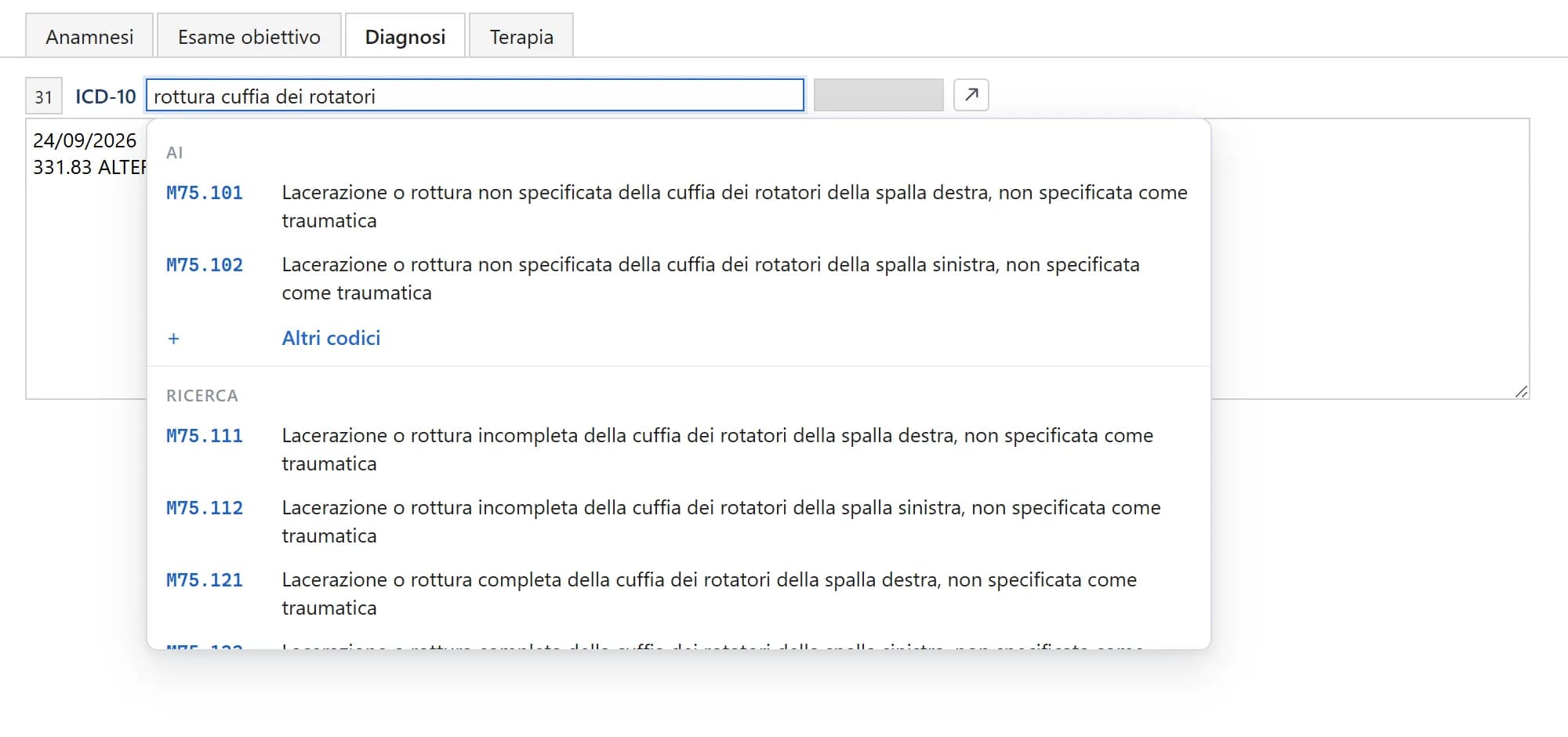Select search result code M75.121

205,580
